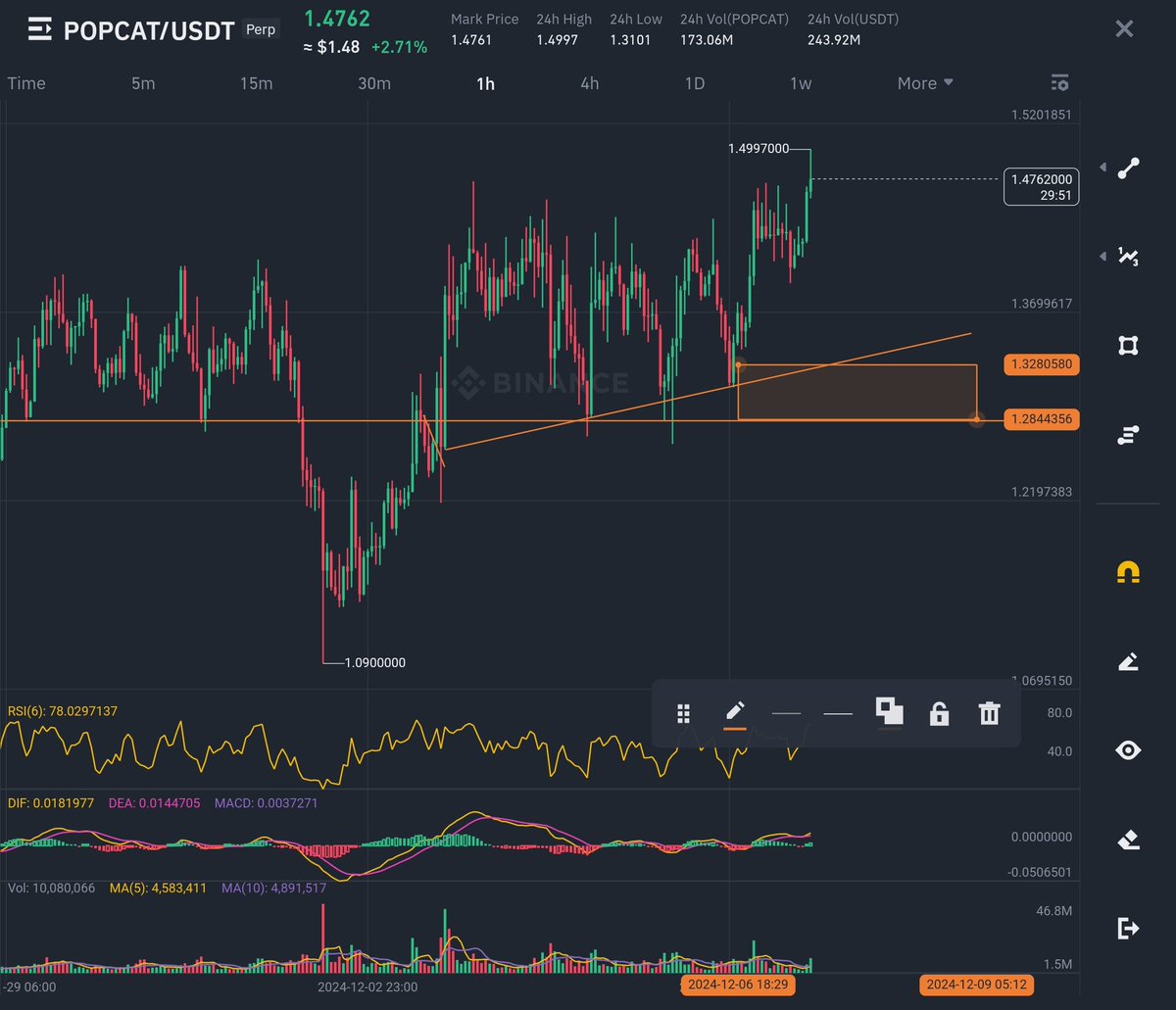
Task: Click the 24h Vol(POPCAT) value 173.06M
Action: click(x=708, y=40)
